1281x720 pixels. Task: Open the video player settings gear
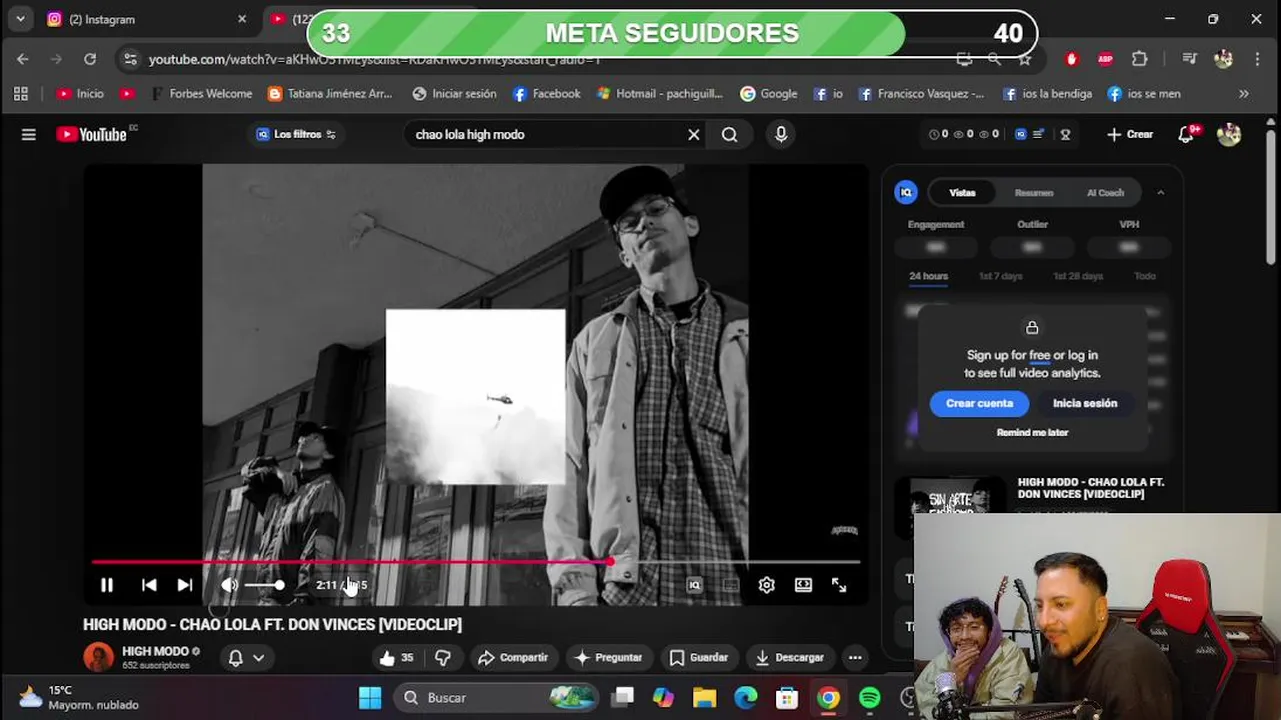tap(767, 585)
